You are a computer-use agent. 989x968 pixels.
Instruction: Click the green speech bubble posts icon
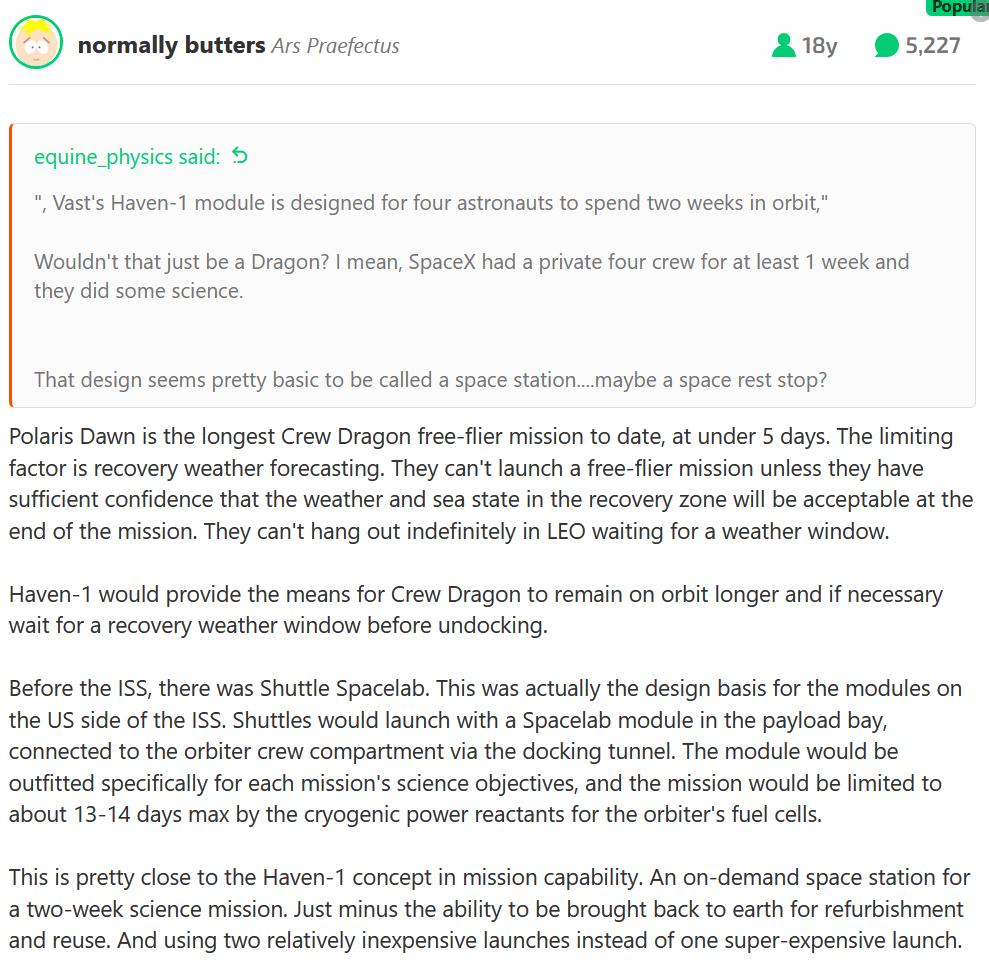(x=886, y=45)
